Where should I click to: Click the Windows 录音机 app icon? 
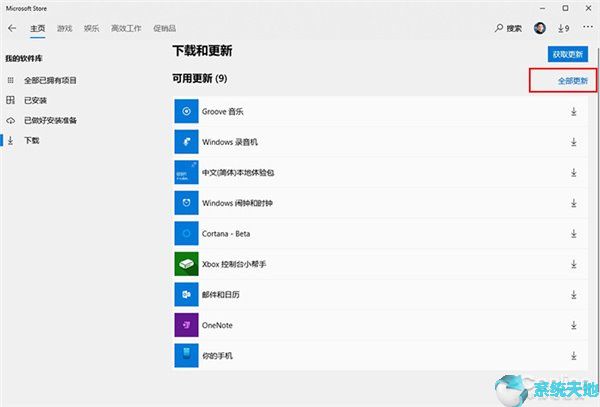click(x=186, y=142)
